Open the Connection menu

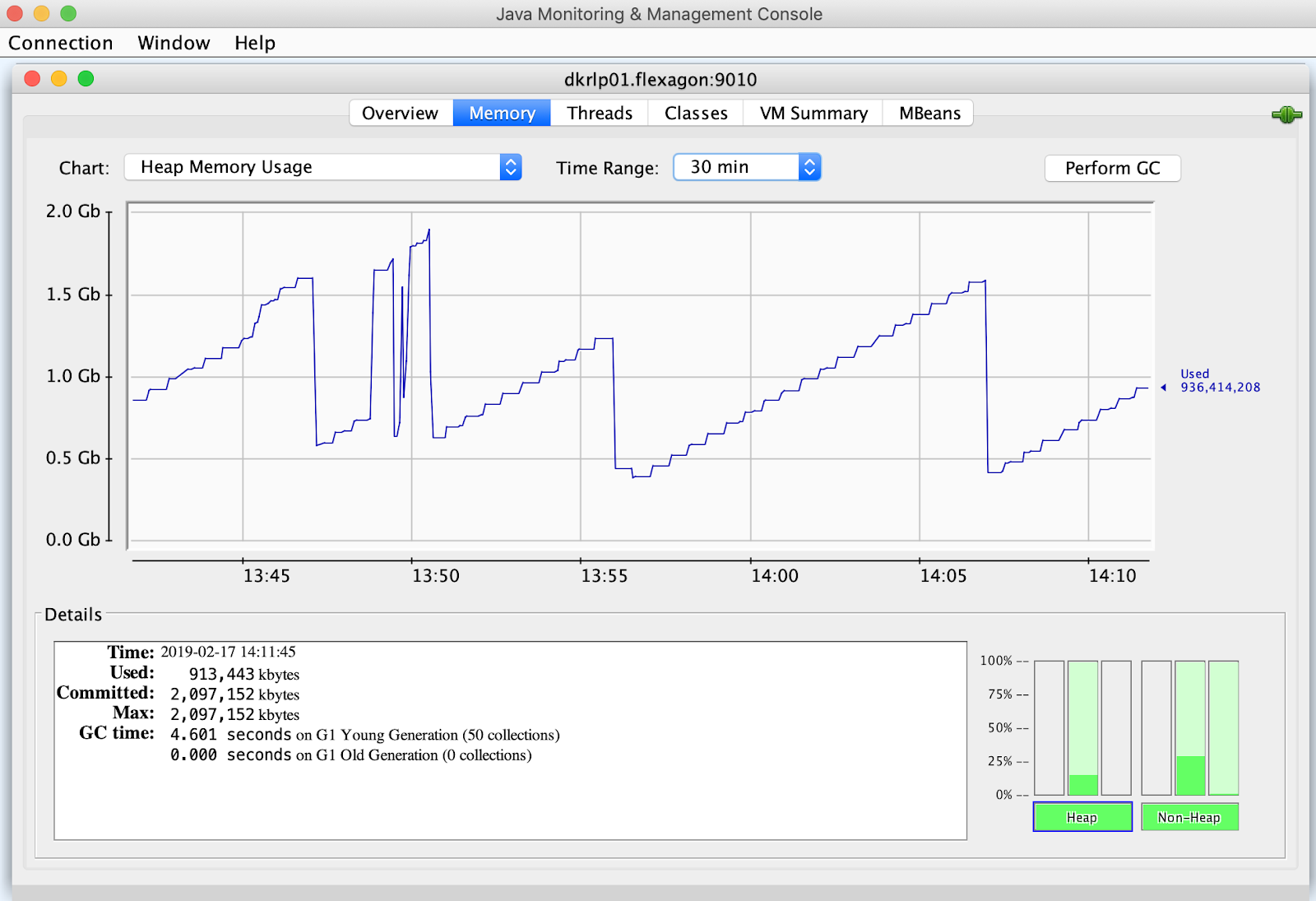click(61, 43)
